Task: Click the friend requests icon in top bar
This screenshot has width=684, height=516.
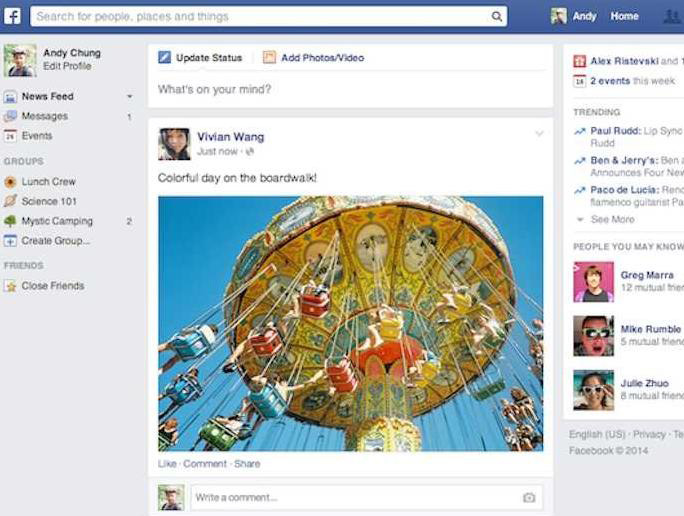Action: [x=672, y=17]
